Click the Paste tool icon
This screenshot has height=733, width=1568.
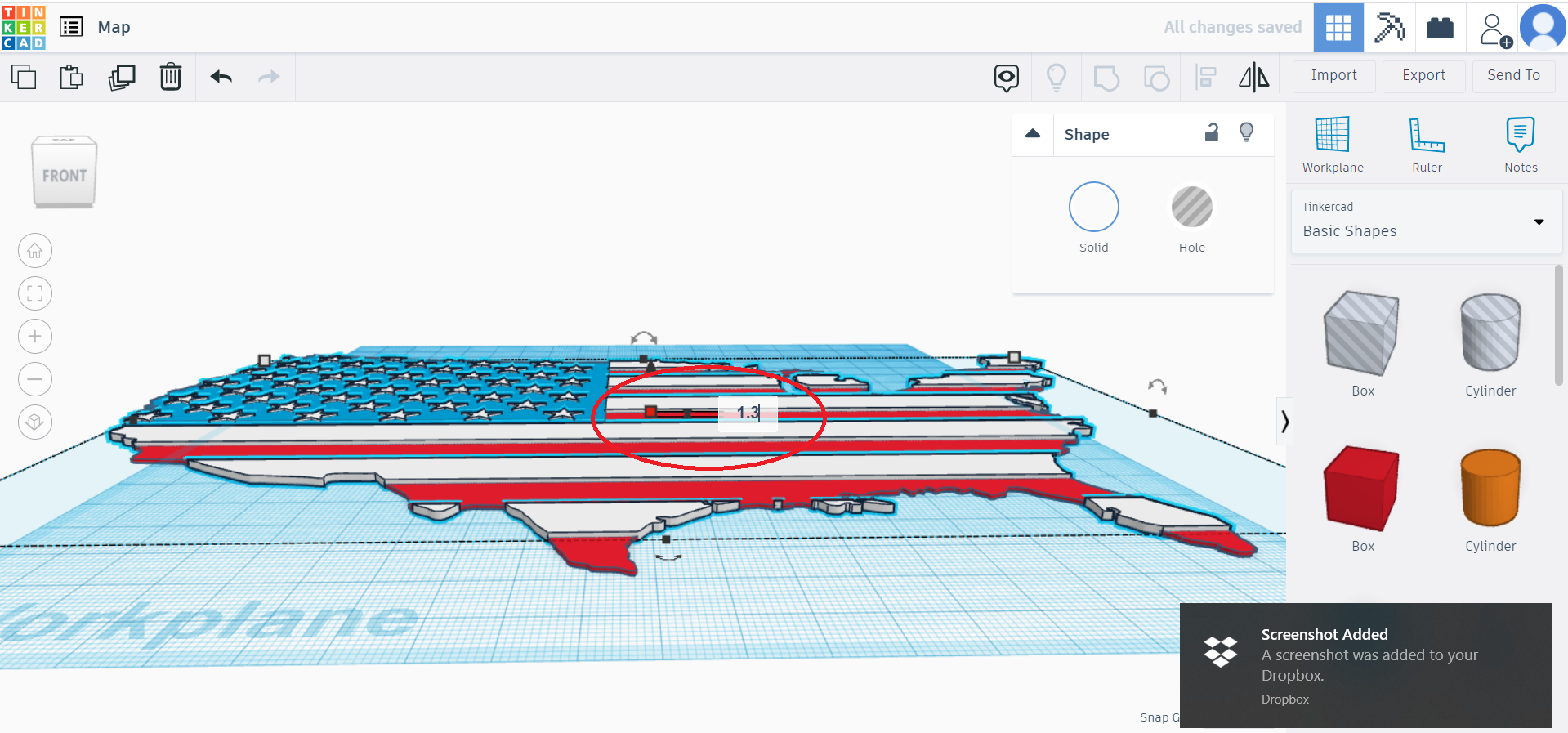[x=72, y=77]
